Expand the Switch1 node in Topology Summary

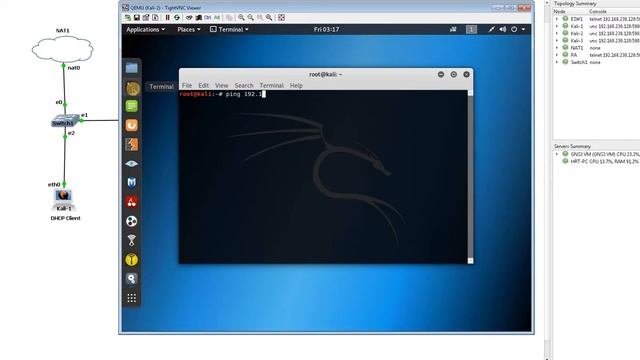[556, 62]
